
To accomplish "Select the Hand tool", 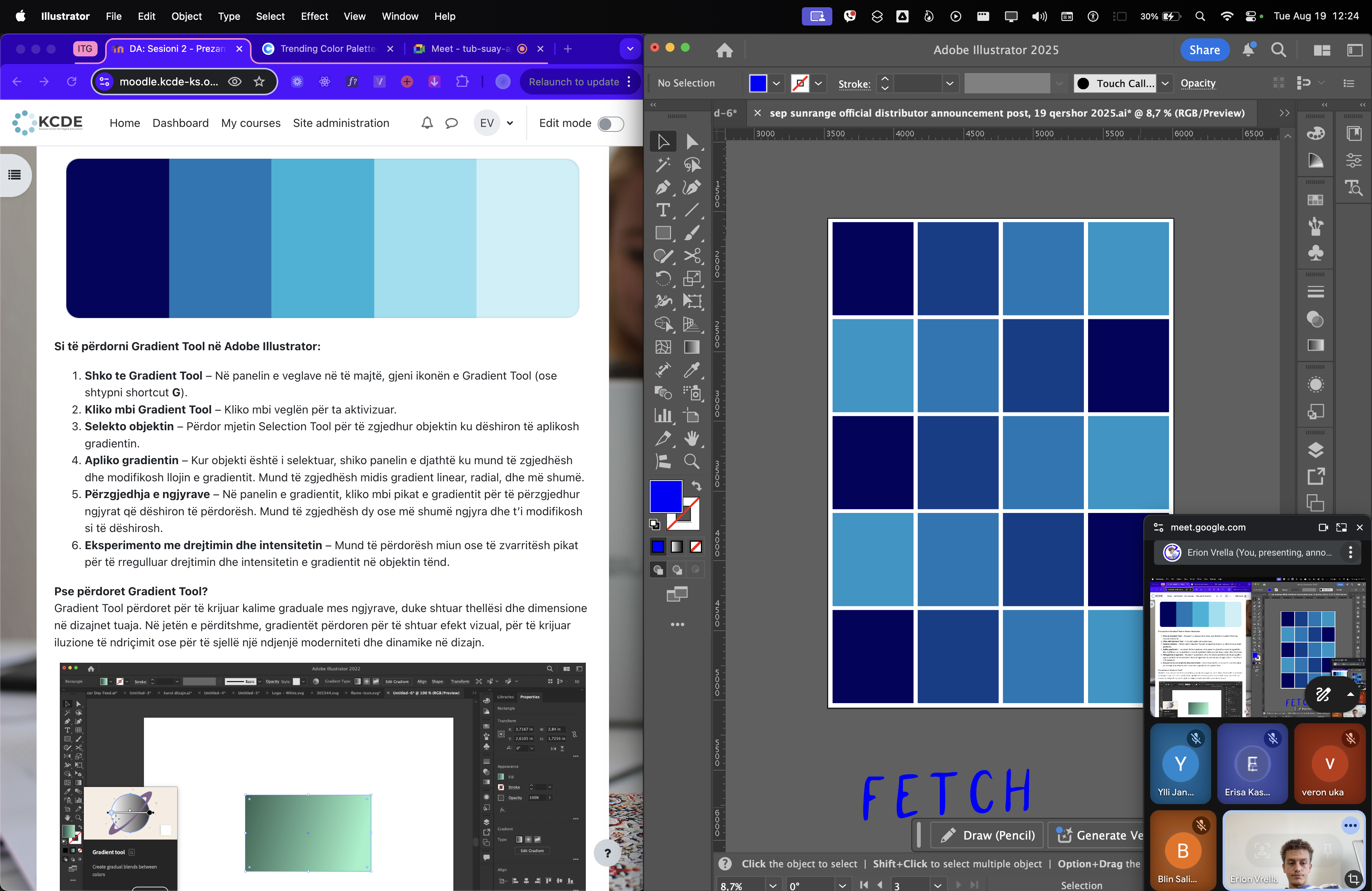I will [x=692, y=439].
